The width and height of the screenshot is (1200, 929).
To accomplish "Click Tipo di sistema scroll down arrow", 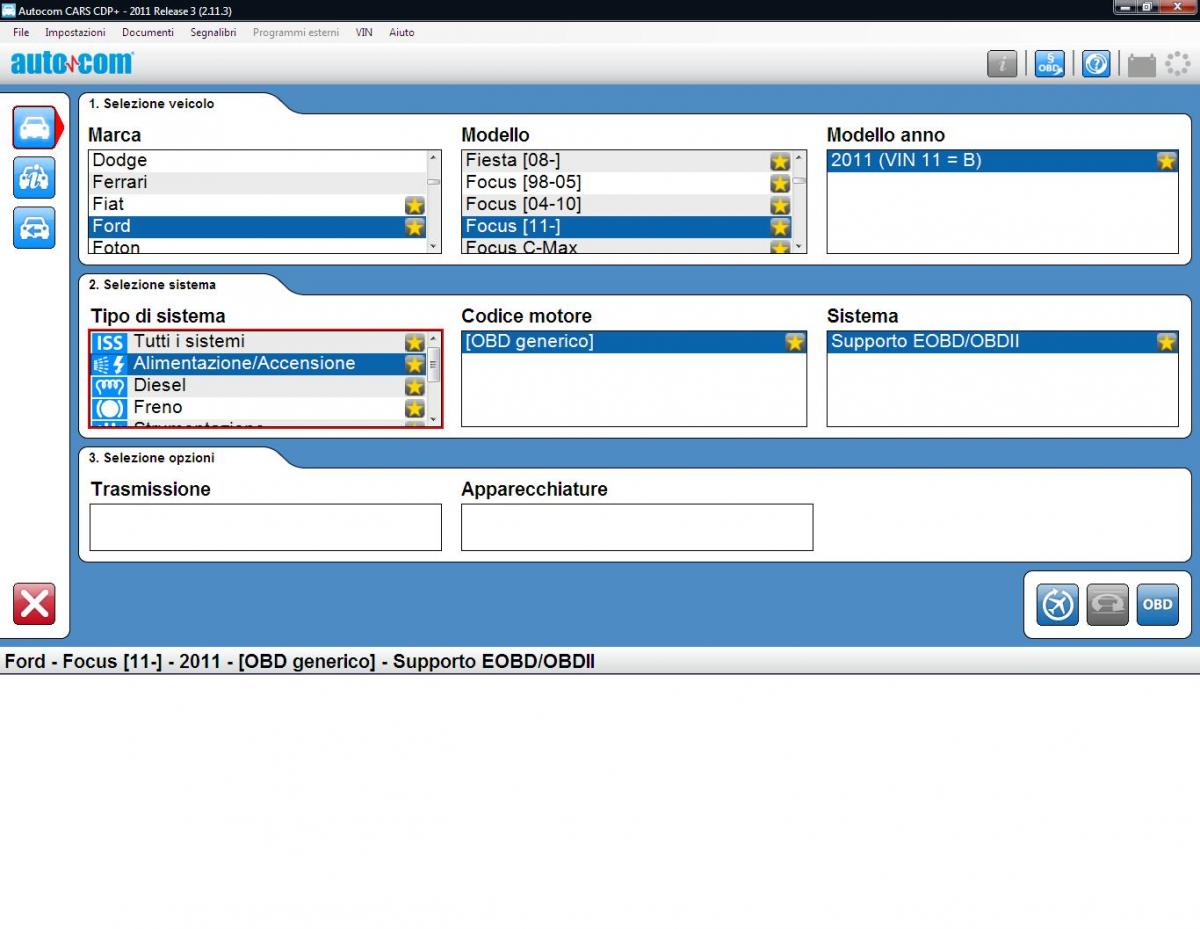I will click(433, 420).
